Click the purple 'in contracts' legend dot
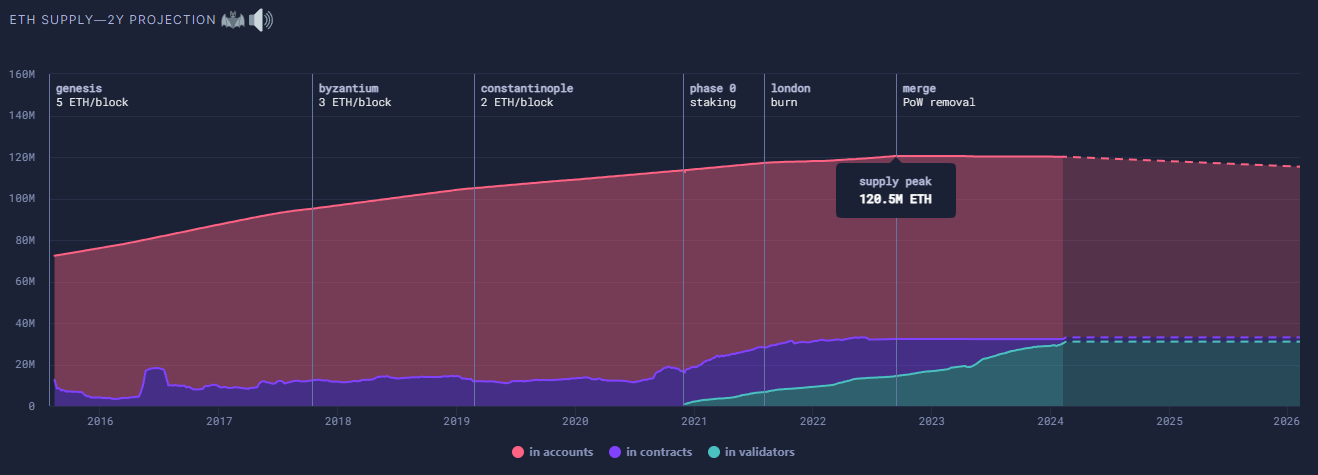1318x475 pixels. (615, 452)
